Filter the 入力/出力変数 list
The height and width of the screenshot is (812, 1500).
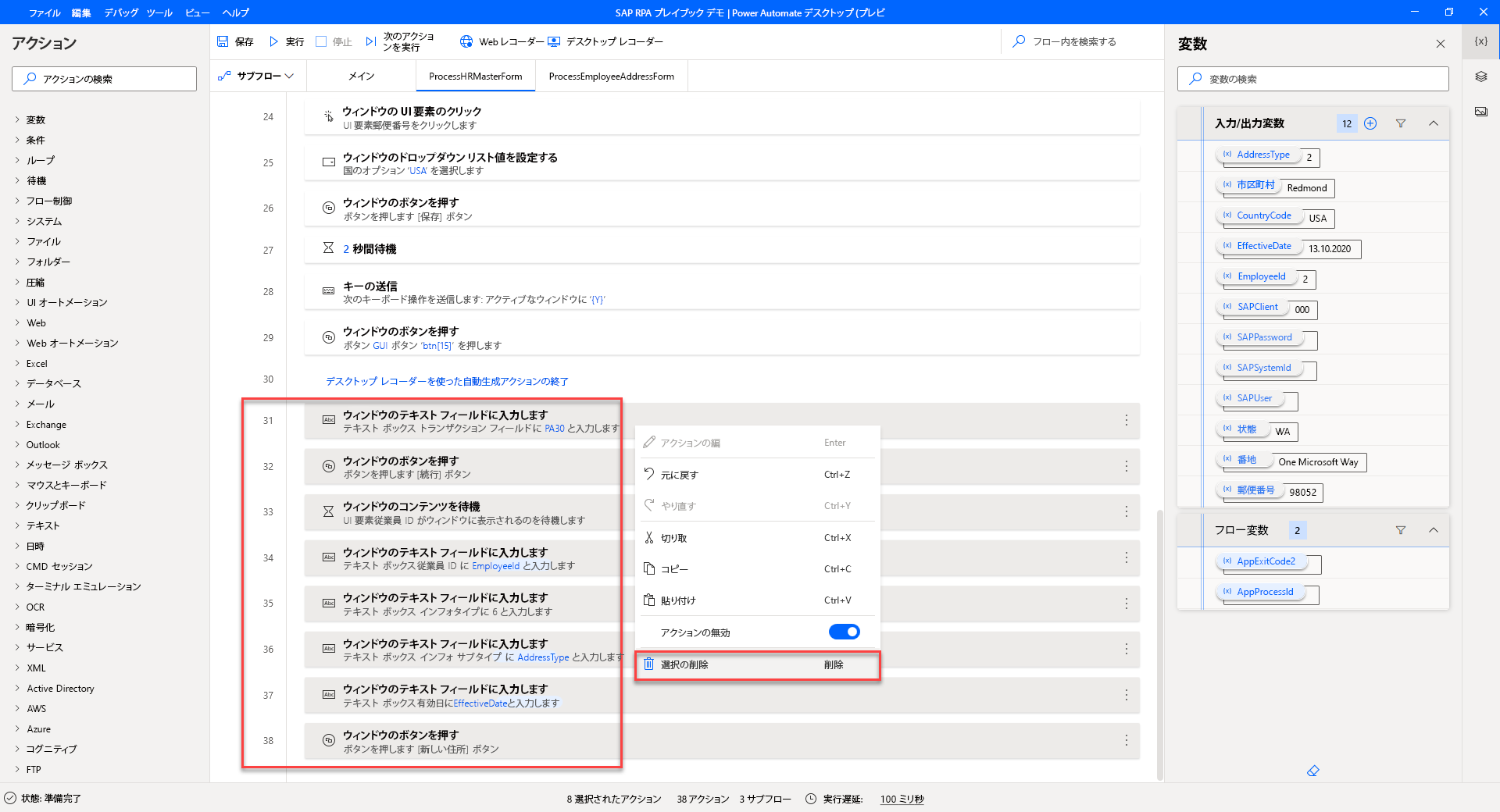click(x=1401, y=123)
